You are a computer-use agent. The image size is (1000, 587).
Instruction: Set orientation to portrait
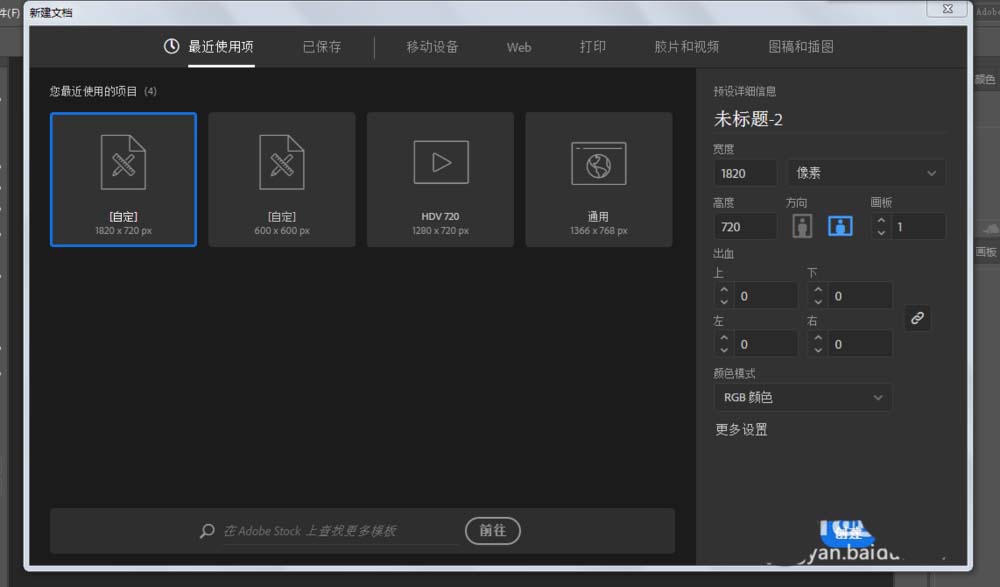(x=802, y=226)
